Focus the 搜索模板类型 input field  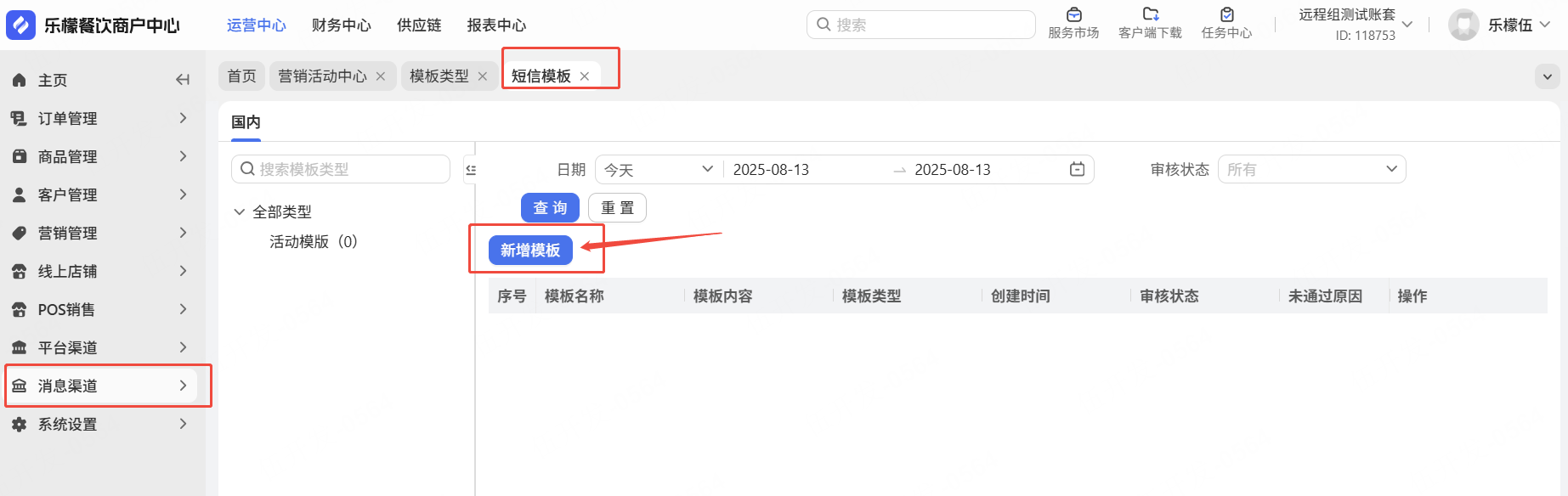(341, 169)
